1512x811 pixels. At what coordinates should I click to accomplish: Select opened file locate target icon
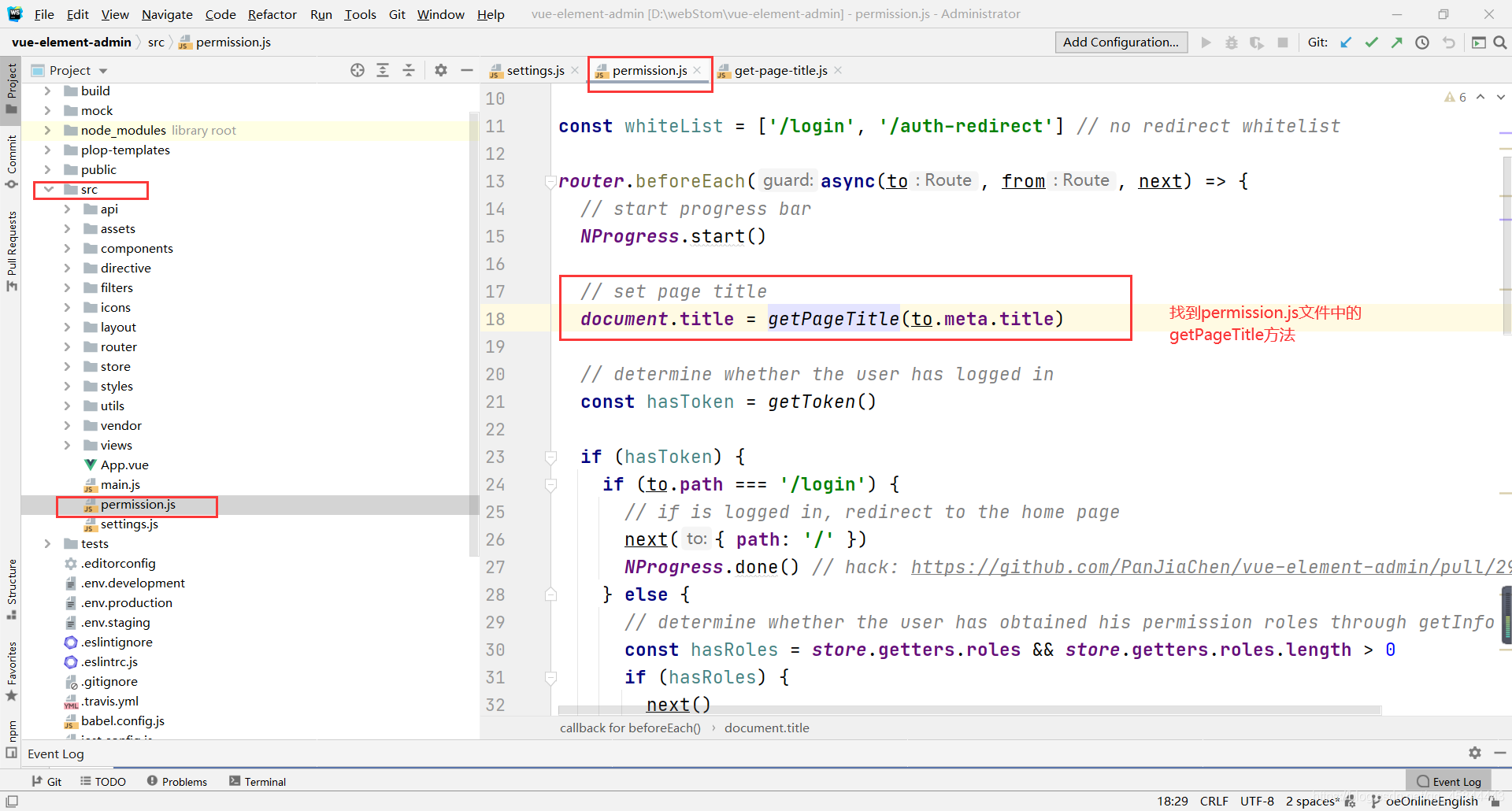click(358, 70)
